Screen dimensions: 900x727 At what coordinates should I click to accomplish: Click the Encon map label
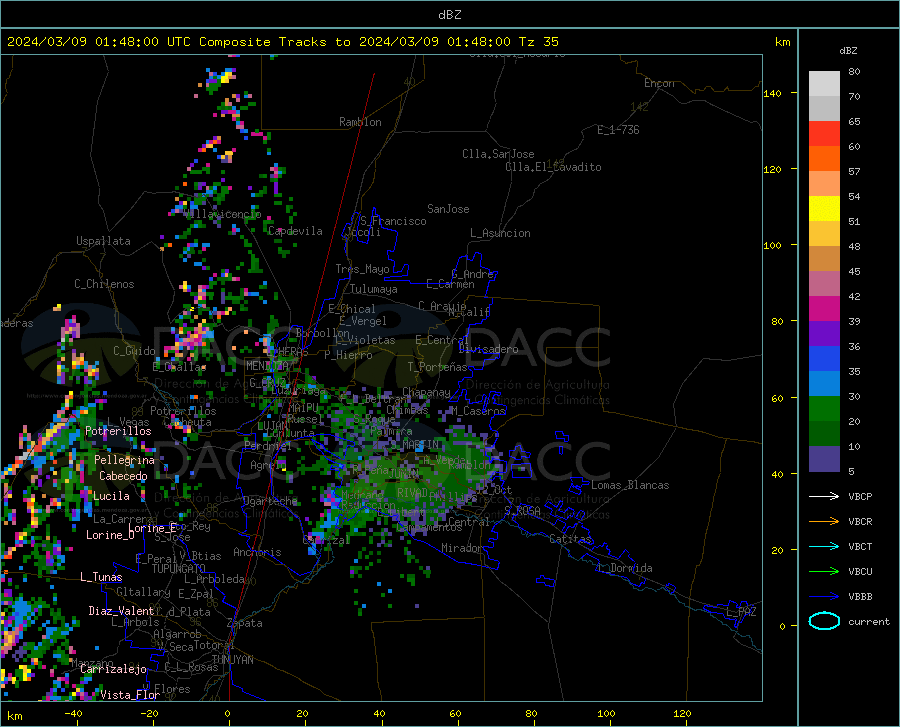pos(659,83)
